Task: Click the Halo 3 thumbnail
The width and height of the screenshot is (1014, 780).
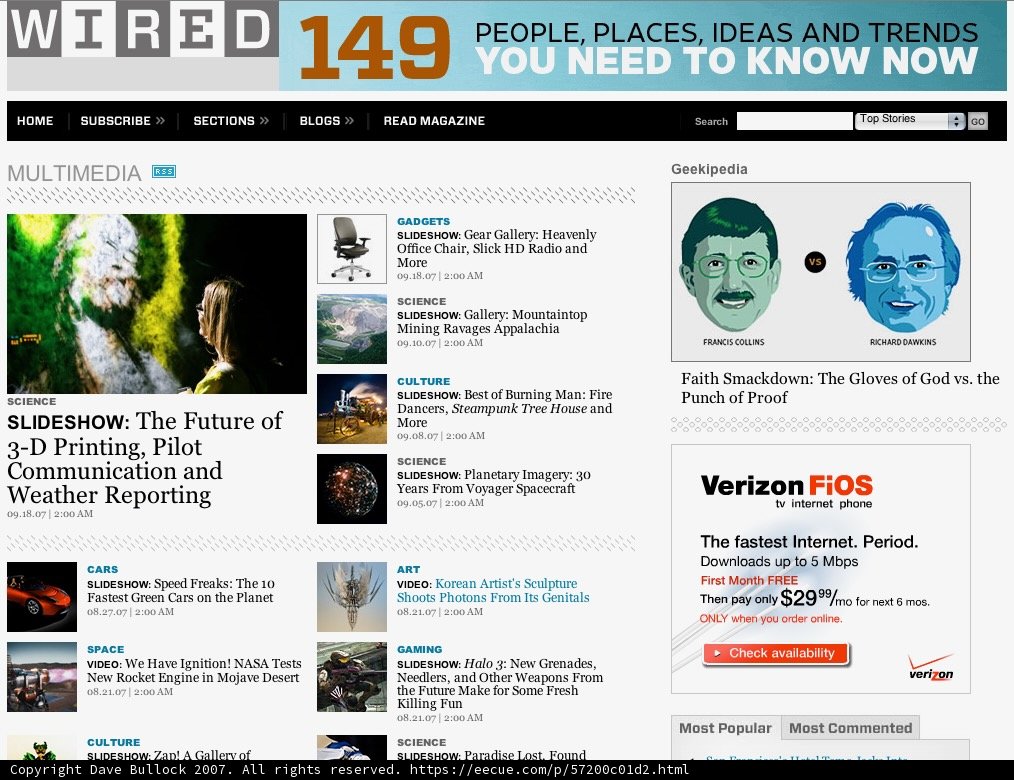Action: 352,677
